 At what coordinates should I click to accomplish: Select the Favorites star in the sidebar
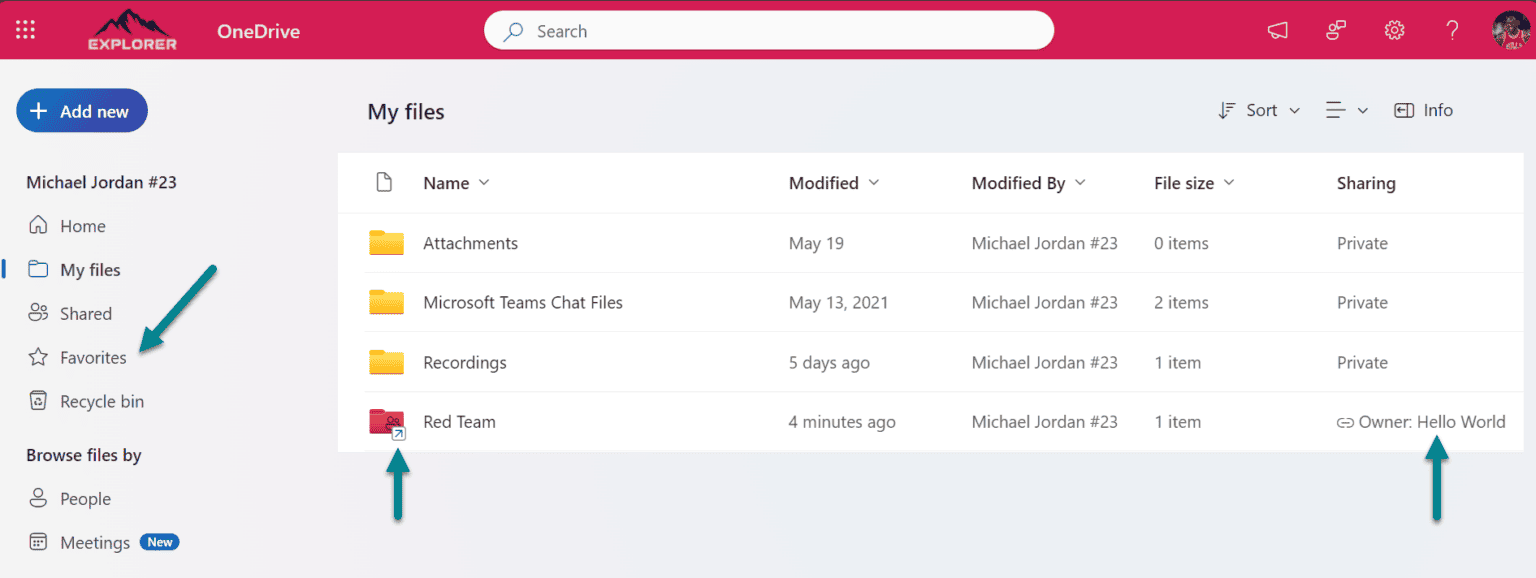[x=94, y=357]
